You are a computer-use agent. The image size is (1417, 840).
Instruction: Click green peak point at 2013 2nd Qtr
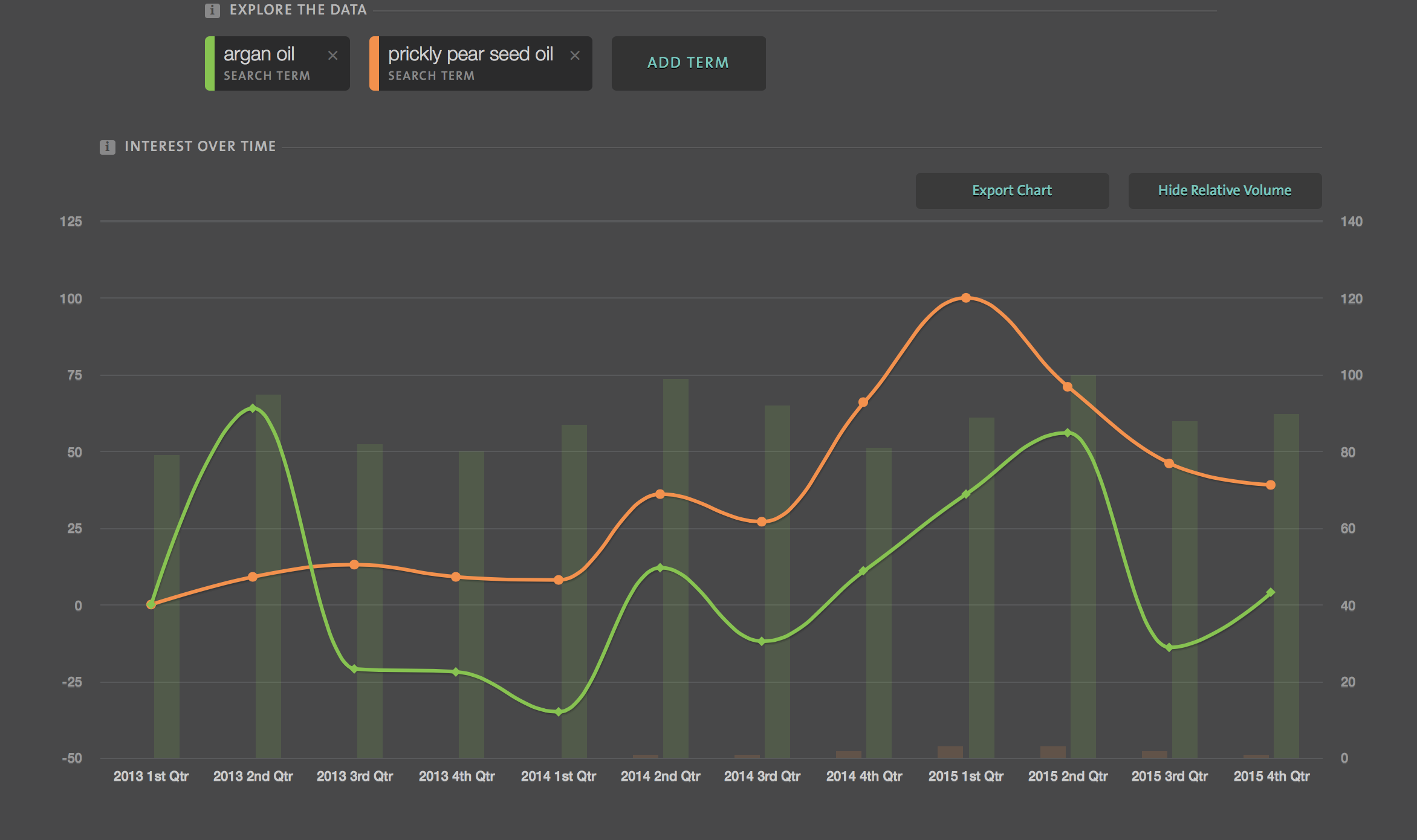(253, 409)
